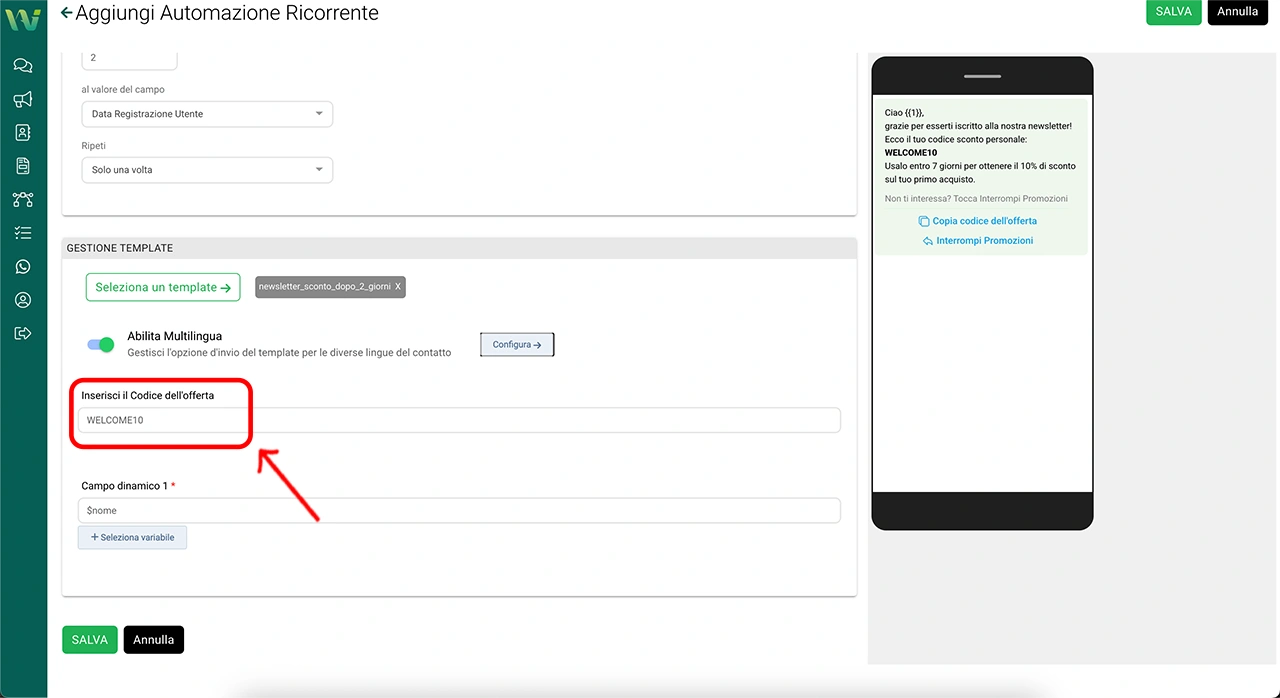Click the templates document icon in sidebar
Screen dimensions: 1280x698
[23, 166]
